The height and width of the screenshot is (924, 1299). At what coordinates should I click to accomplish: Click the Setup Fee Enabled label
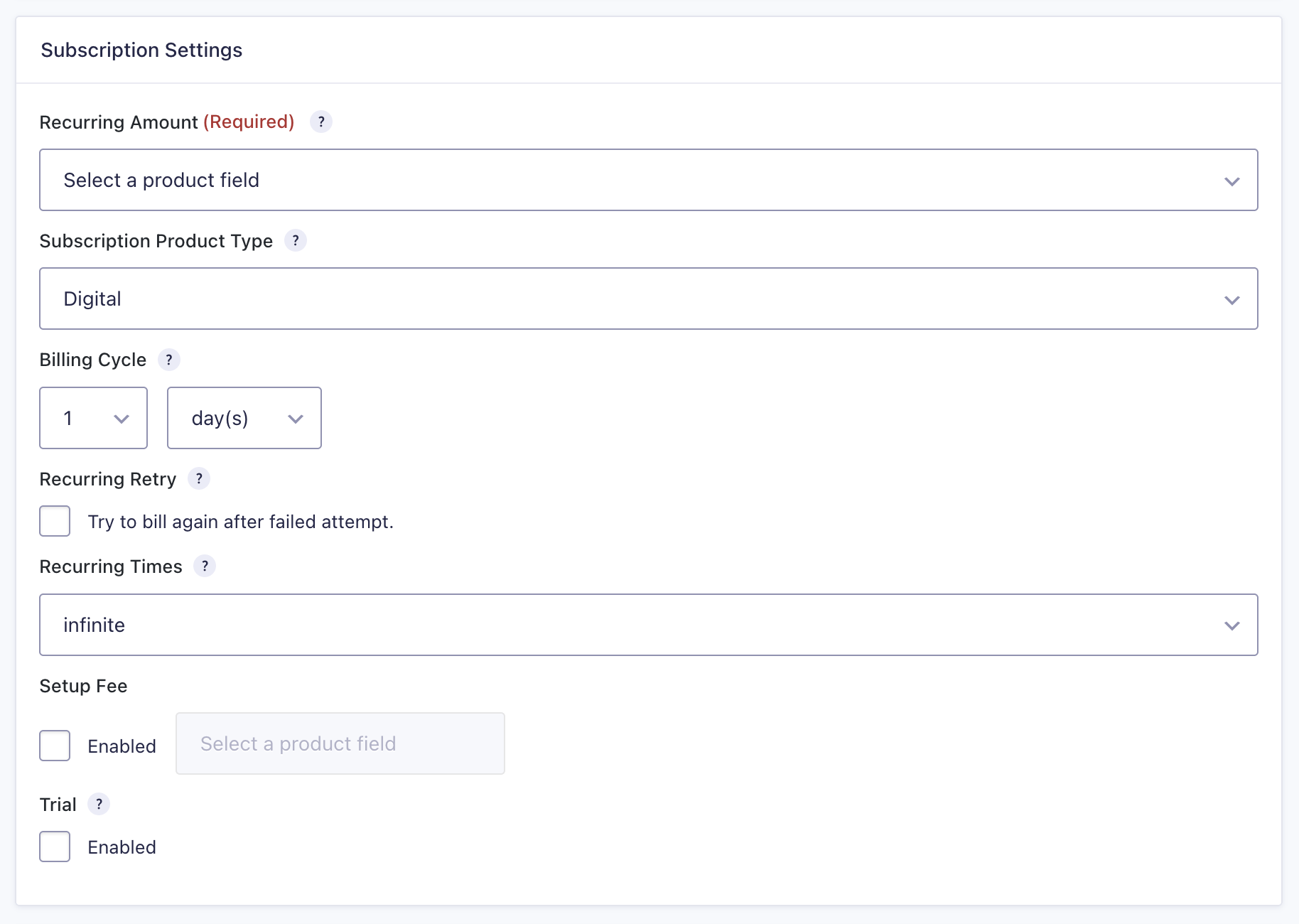(x=122, y=746)
